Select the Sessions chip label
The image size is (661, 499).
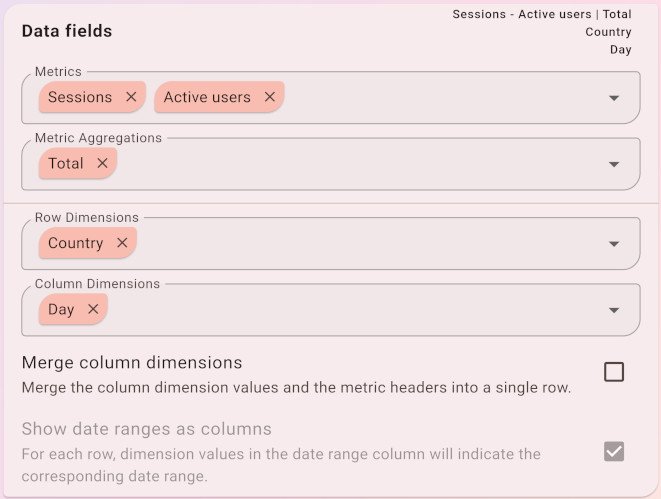pos(80,97)
